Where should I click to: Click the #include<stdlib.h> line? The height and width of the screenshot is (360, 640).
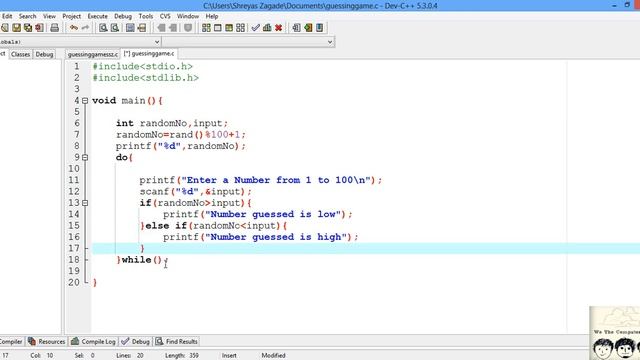click(145, 78)
